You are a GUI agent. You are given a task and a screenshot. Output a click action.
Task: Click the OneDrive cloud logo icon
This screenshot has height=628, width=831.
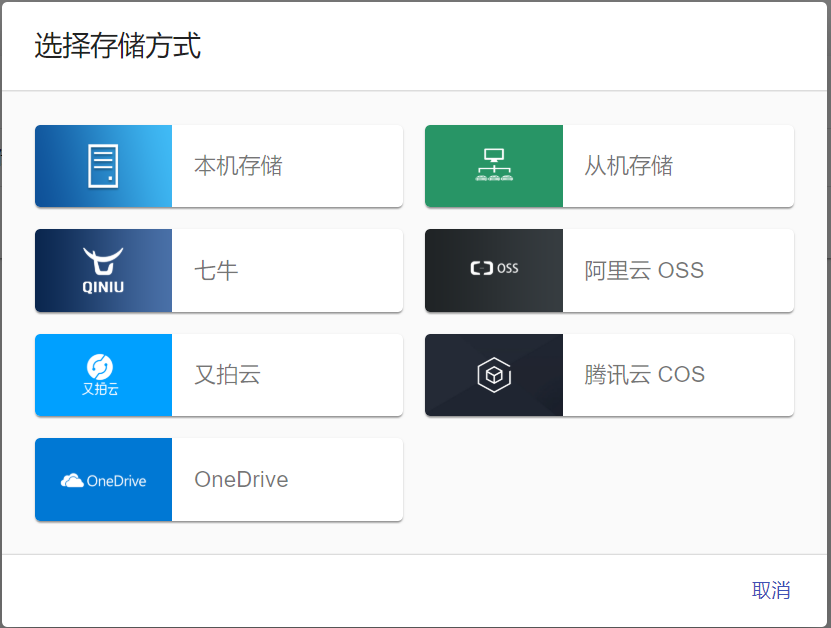103,480
